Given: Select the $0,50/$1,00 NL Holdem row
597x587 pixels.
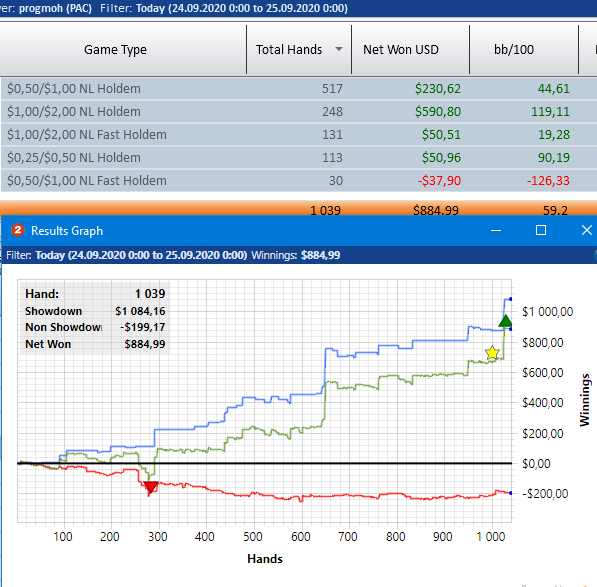Looking at the screenshot, I should (x=298, y=89).
